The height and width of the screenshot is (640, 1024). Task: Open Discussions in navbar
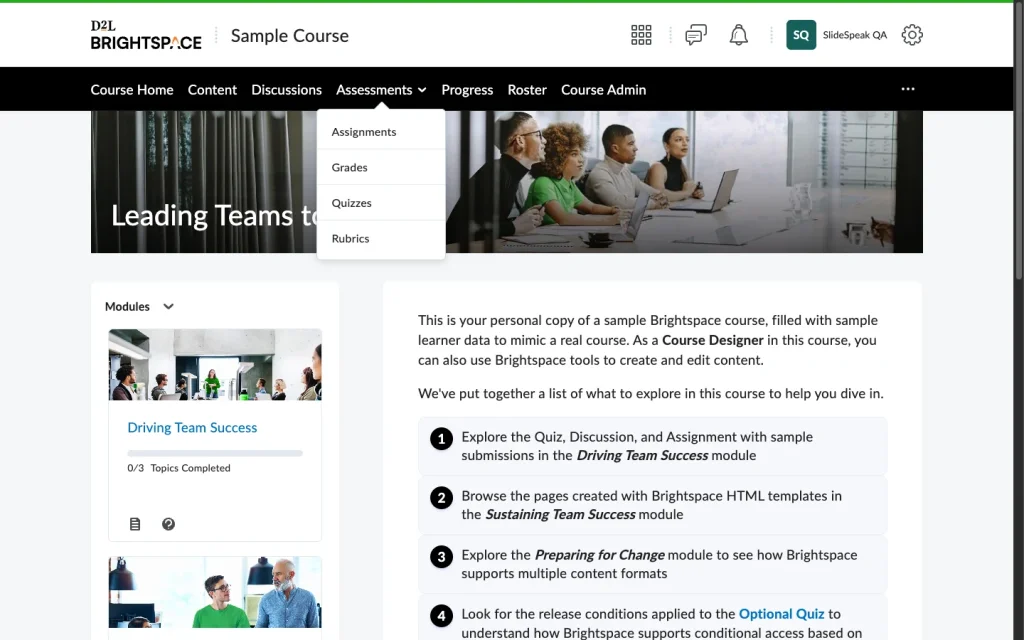pyautogui.click(x=286, y=89)
